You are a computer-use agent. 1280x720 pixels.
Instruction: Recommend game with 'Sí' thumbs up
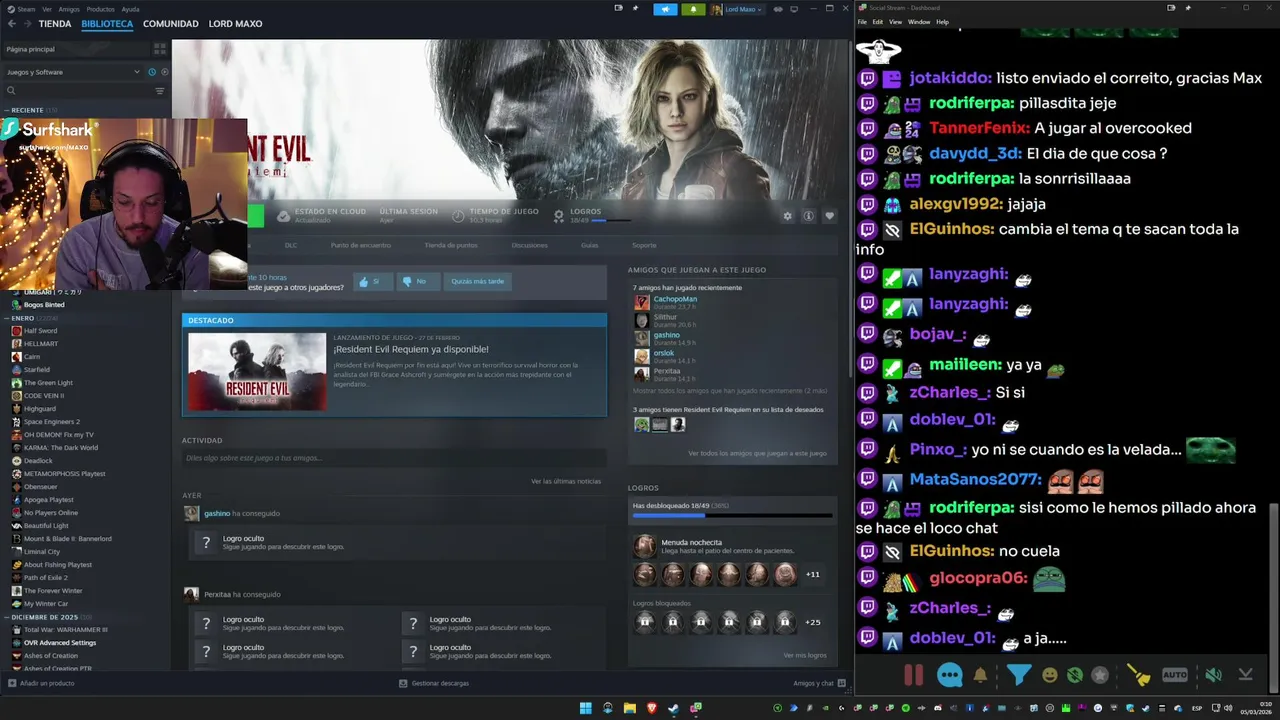tap(371, 282)
